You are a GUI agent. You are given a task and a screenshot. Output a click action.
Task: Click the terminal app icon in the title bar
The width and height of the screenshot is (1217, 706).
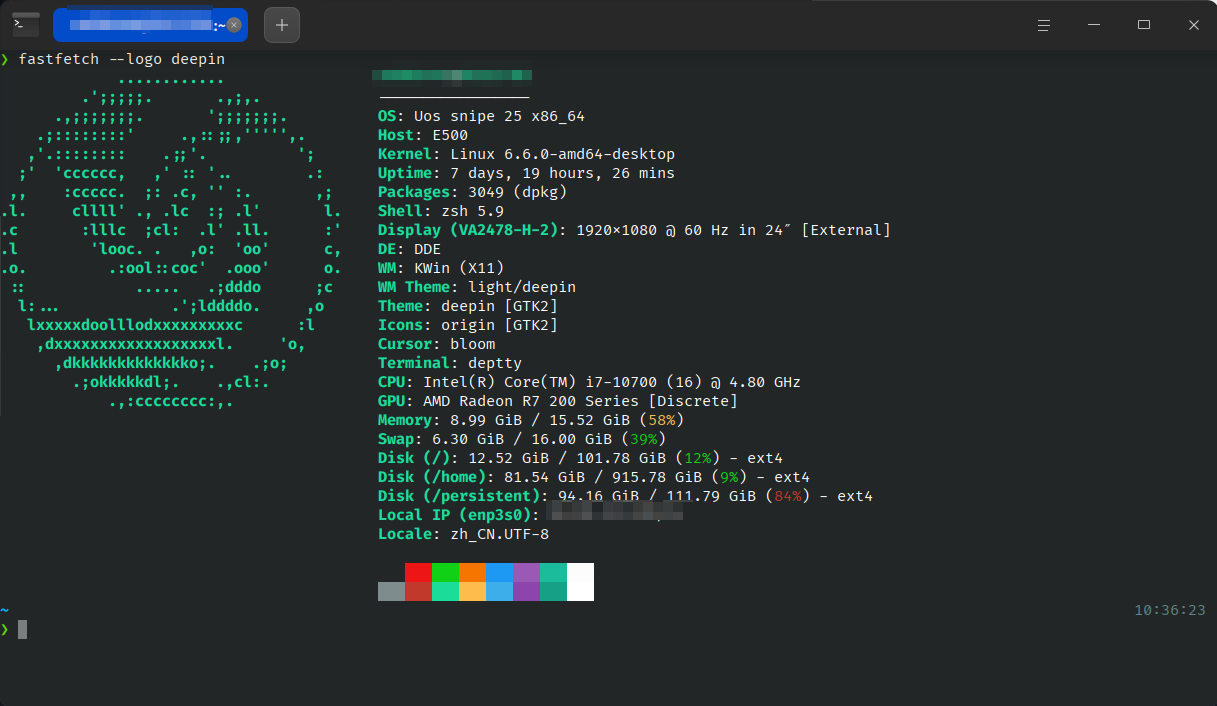coord(26,24)
